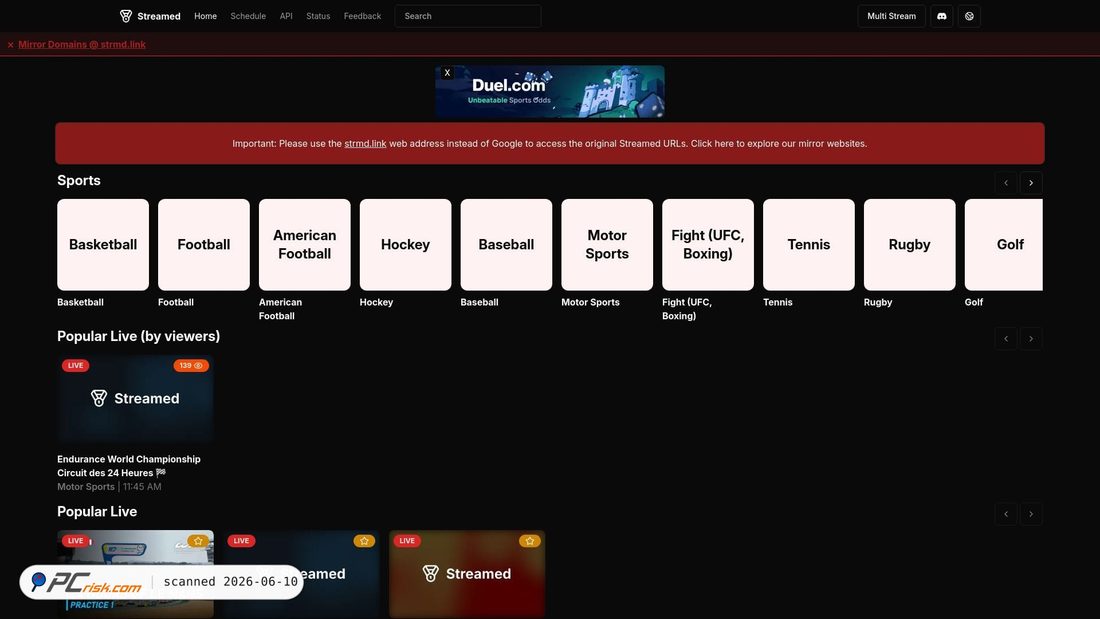Open the Status nav item

click(x=318, y=16)
